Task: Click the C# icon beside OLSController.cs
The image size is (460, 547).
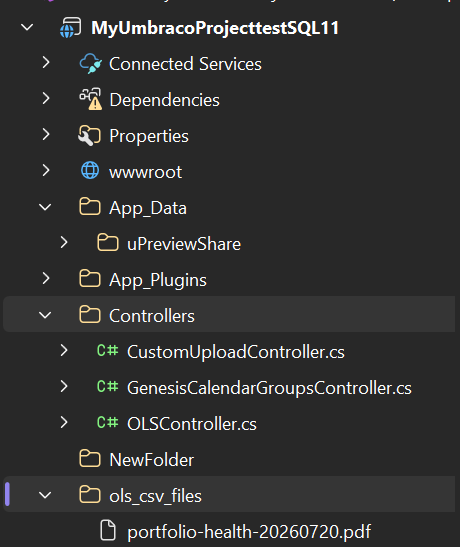Action: tap(108, 422)
